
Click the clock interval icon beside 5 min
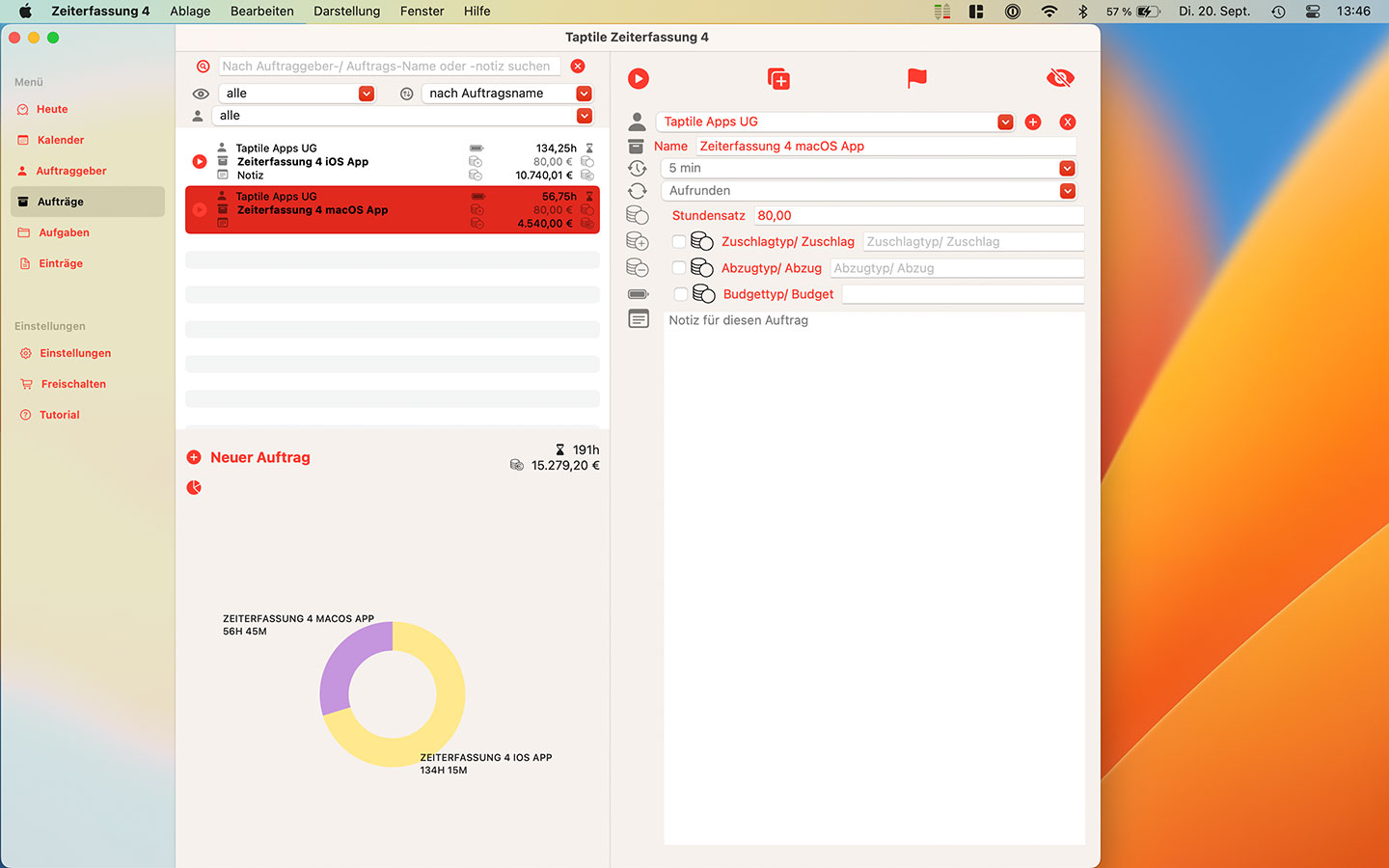coord(637,168)
